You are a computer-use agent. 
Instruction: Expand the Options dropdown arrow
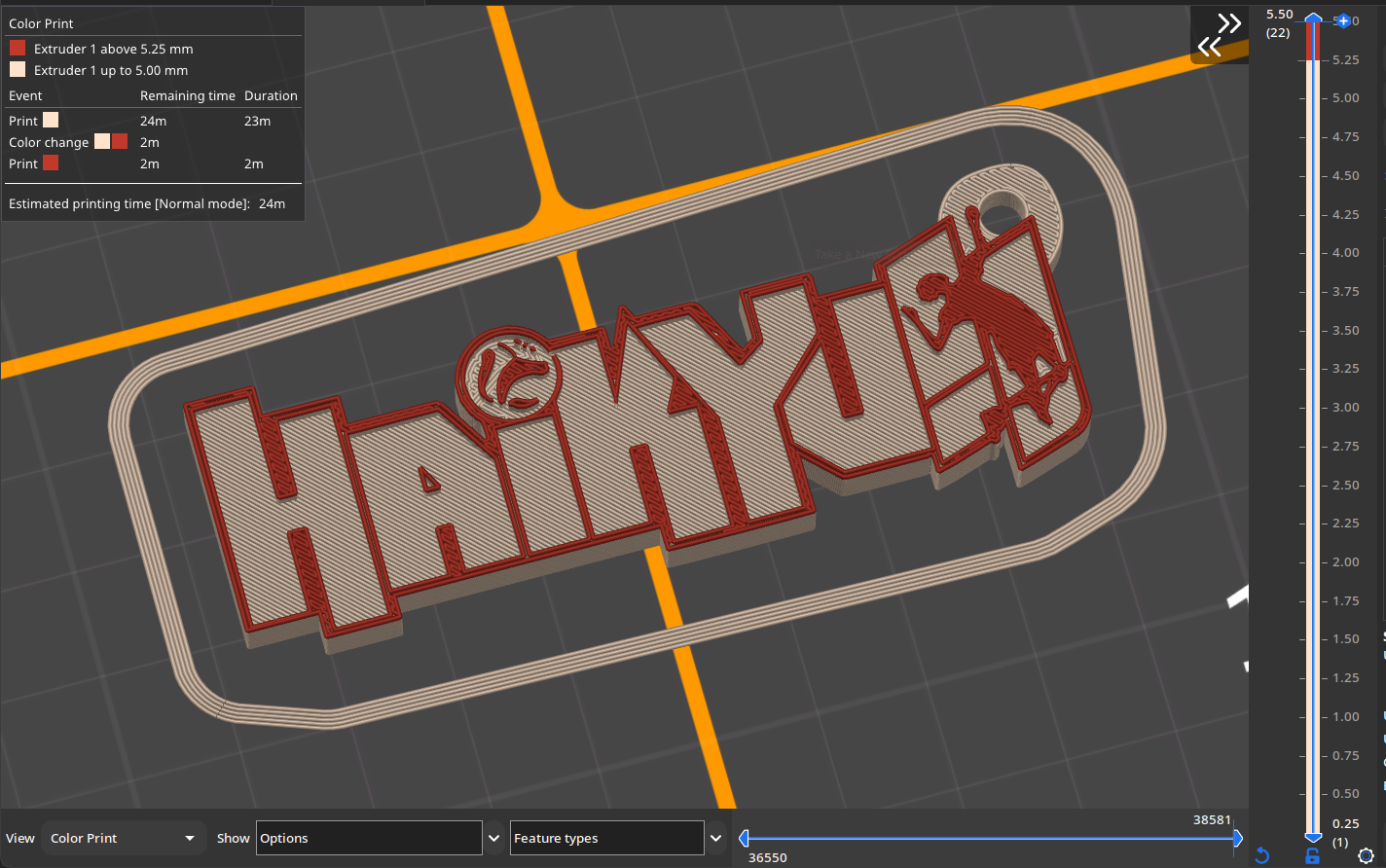click(494, 838)
